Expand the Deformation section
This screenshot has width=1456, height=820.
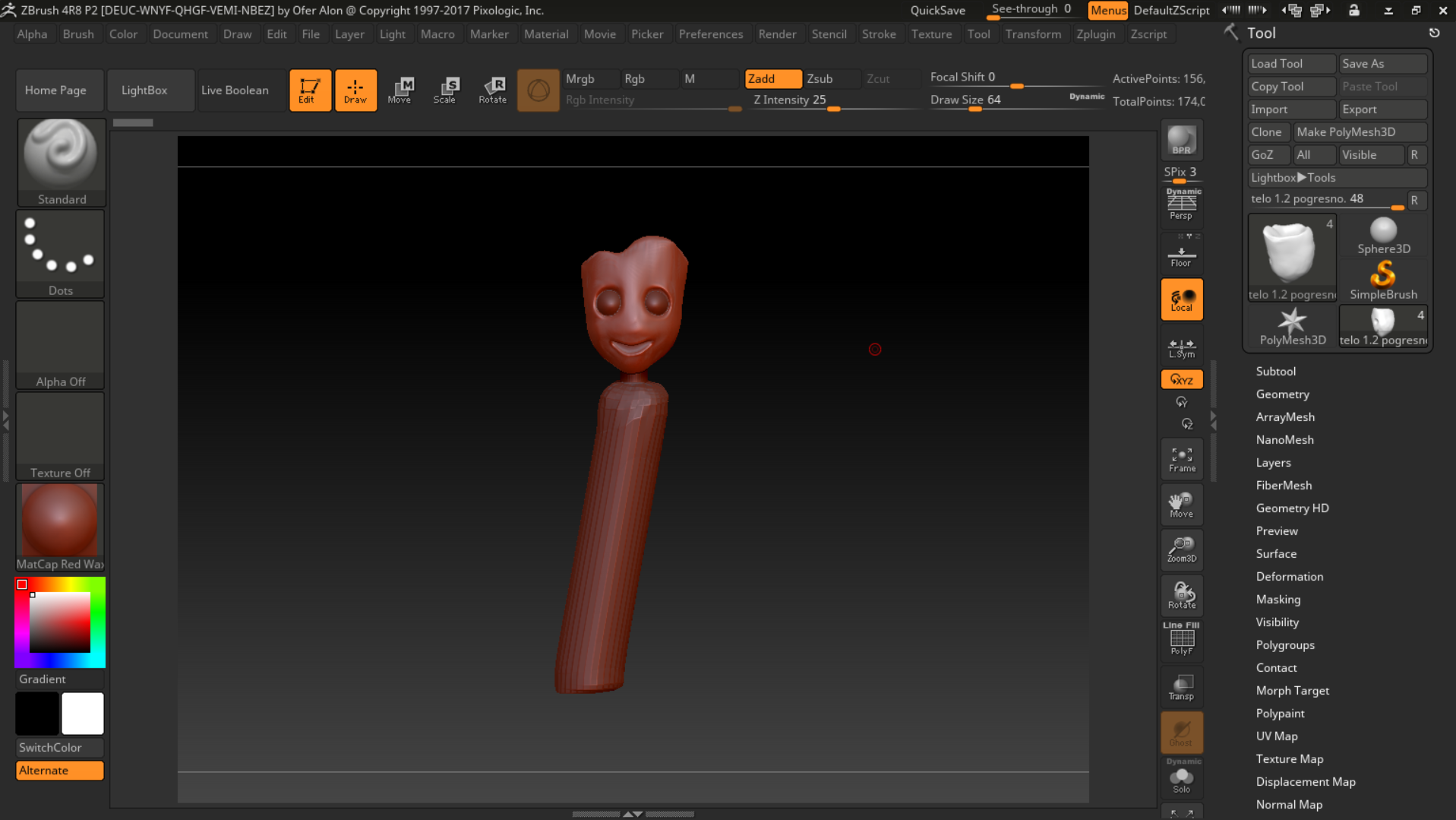pyautogui.click(x=1289, y=577)
